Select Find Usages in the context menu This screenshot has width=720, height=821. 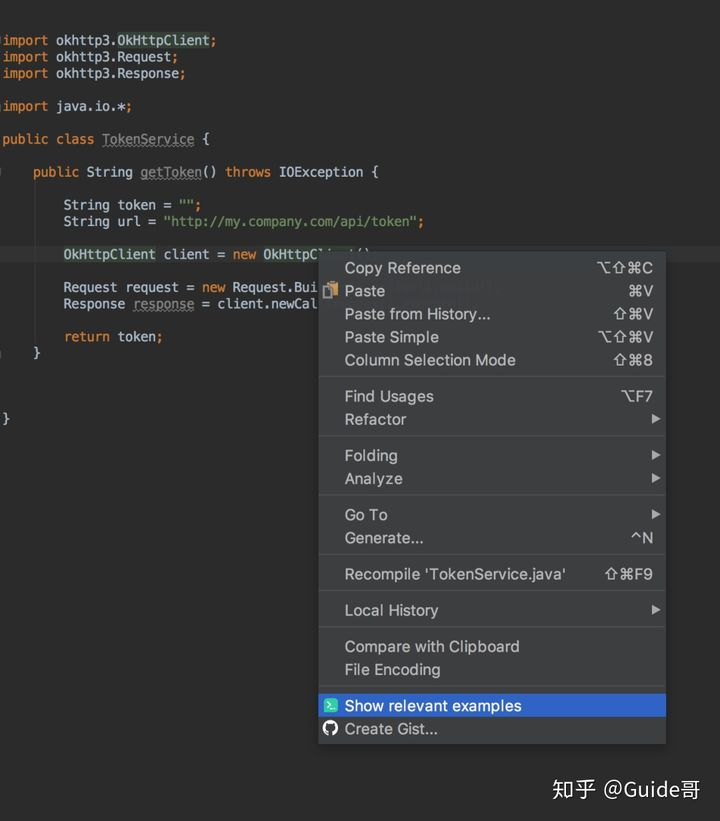click(x=389, y=396)
